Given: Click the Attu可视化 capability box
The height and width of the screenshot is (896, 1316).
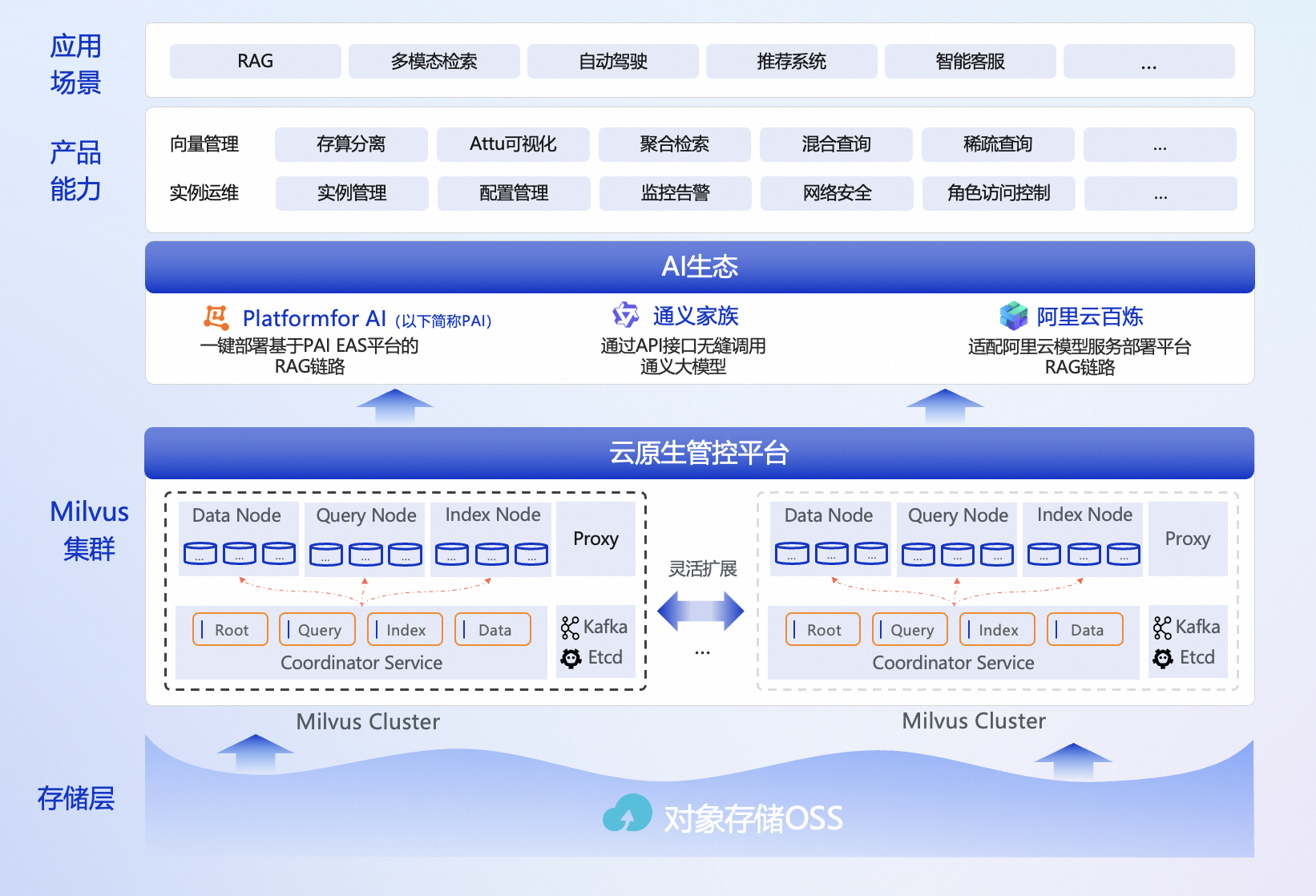Looking at the screenshot, I should (x=513, y=144).
